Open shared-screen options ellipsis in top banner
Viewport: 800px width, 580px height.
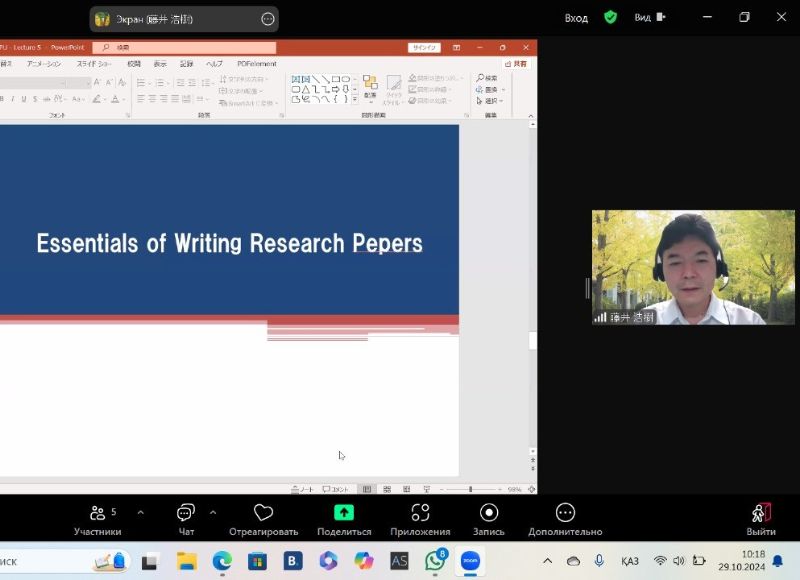(267, 19)
